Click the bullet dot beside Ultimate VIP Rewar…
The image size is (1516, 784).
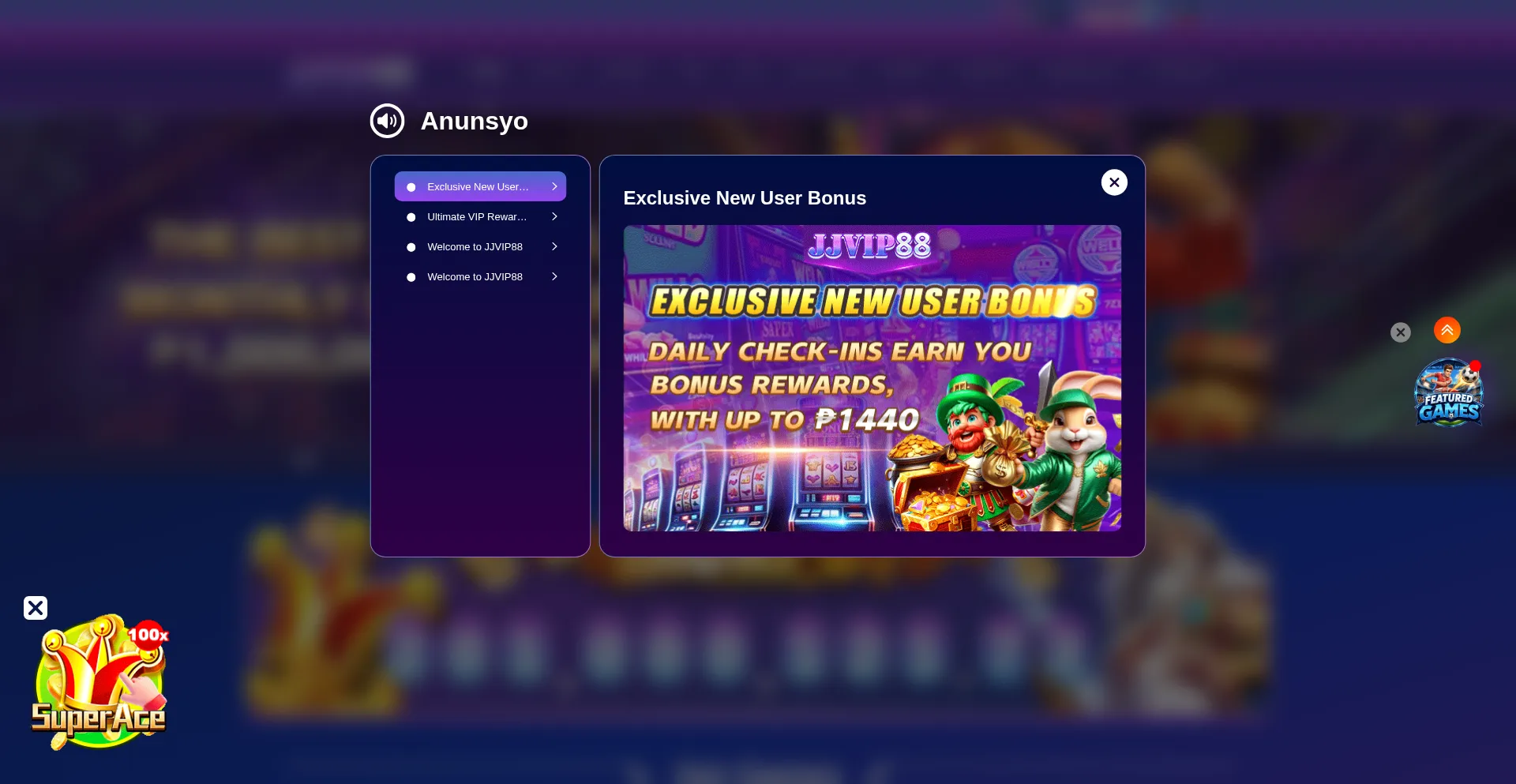(x=411, y=217)
